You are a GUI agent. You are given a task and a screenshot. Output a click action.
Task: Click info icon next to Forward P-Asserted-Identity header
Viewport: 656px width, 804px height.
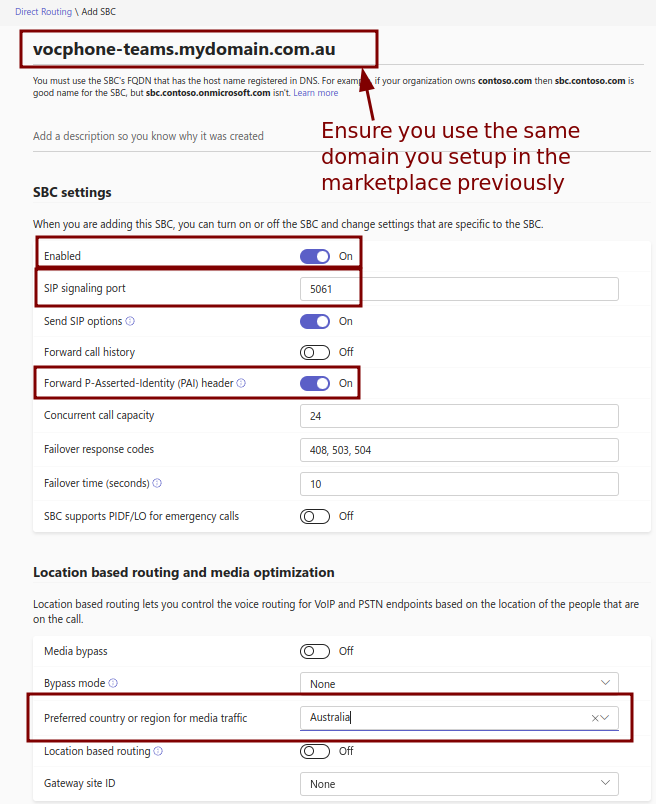point(241,383)
